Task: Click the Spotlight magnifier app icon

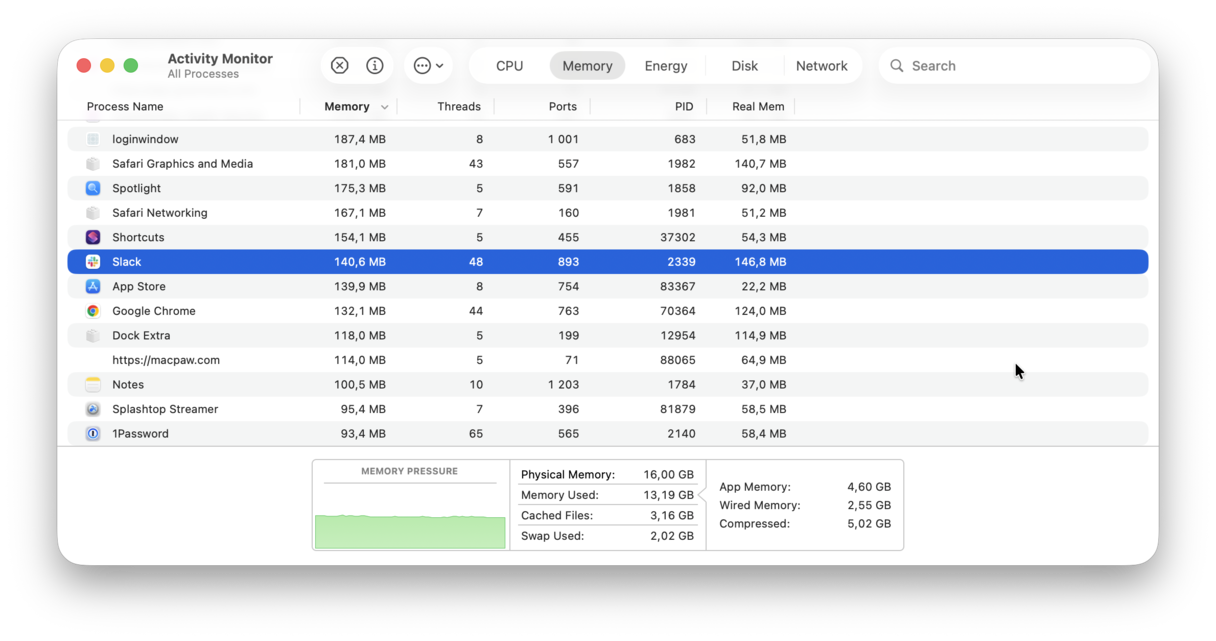Action: click(x=93, y=188)
